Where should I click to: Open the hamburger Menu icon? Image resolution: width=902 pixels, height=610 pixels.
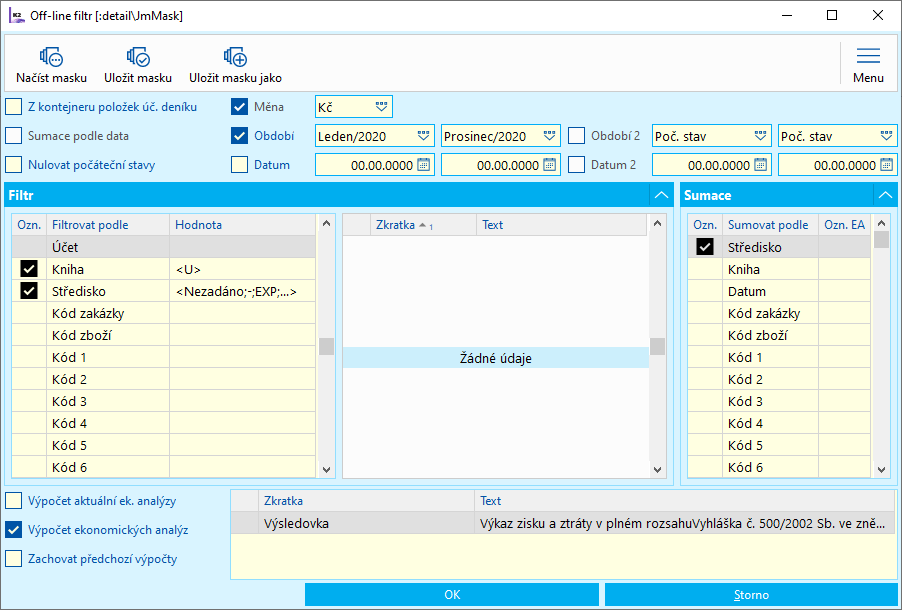pyautogui.click(x=868, y=58)
